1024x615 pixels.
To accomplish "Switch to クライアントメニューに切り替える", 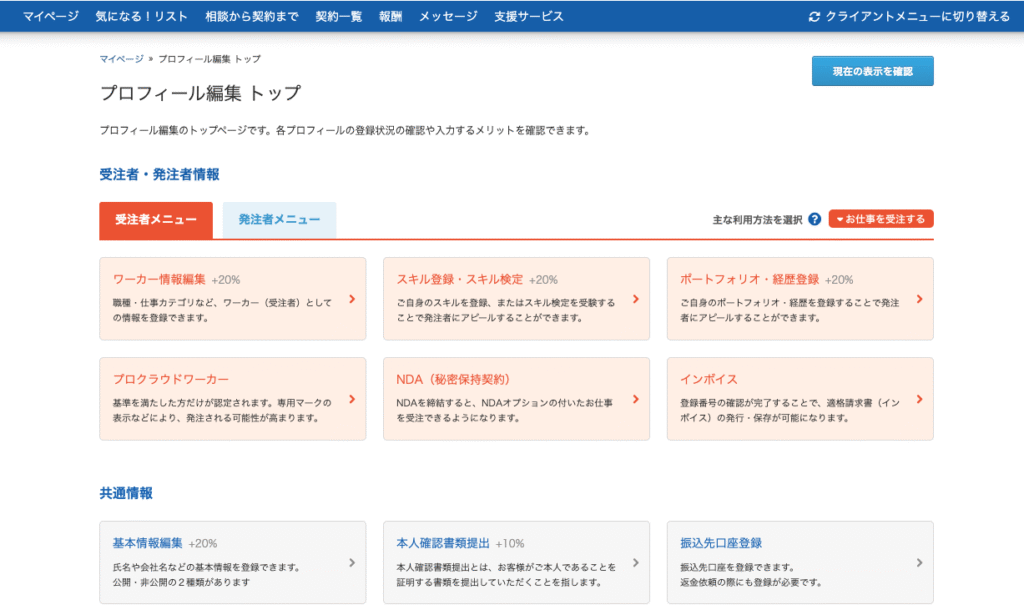I will tap(909, 16).
